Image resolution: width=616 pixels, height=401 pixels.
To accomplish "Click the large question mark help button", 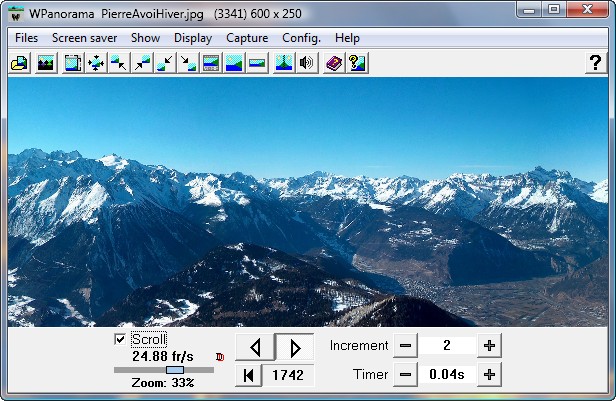I will click(596, 63).
